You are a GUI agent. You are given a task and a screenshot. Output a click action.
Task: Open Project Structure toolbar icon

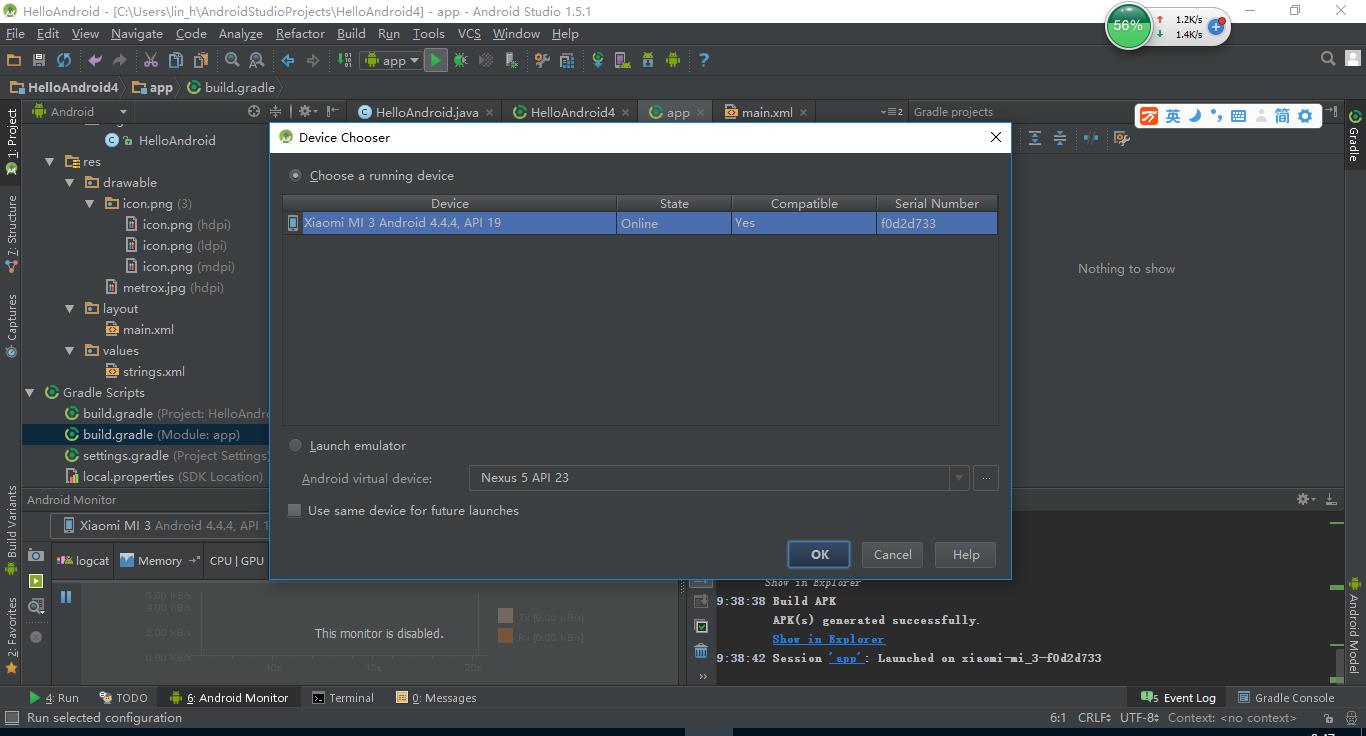[567, 60]
